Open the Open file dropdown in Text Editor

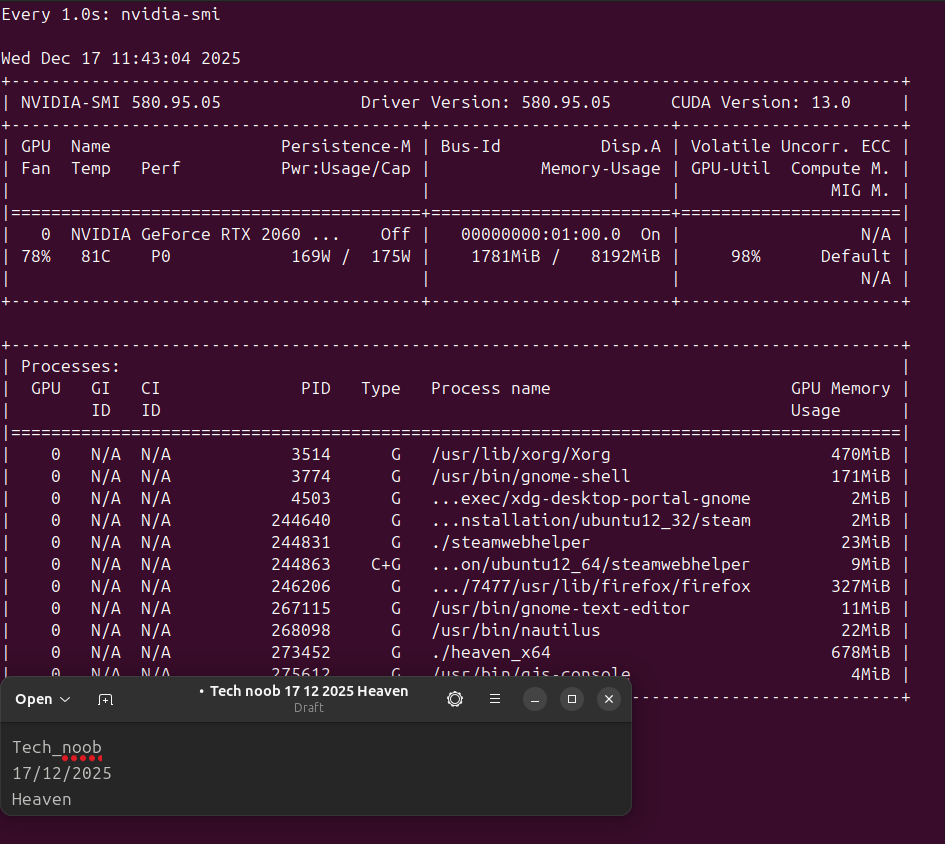43,699
